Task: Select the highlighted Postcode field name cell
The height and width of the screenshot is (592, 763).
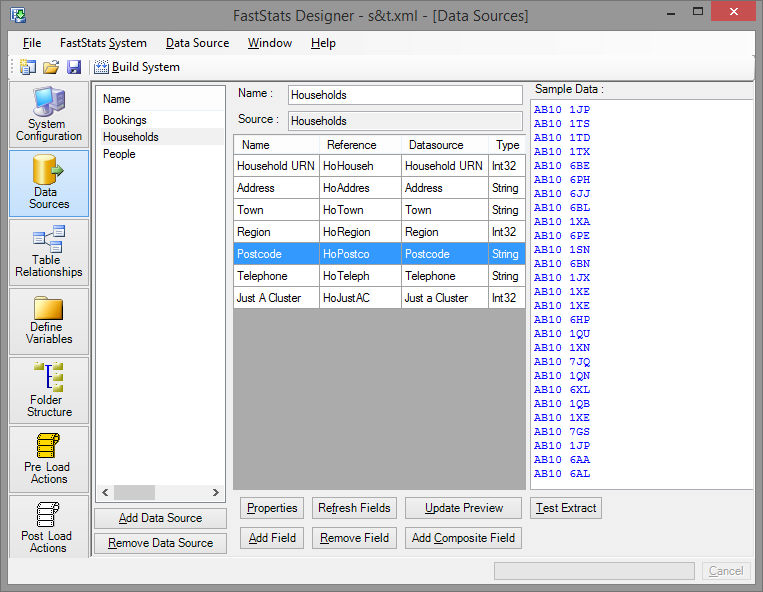Action: (x=276, y=254)
